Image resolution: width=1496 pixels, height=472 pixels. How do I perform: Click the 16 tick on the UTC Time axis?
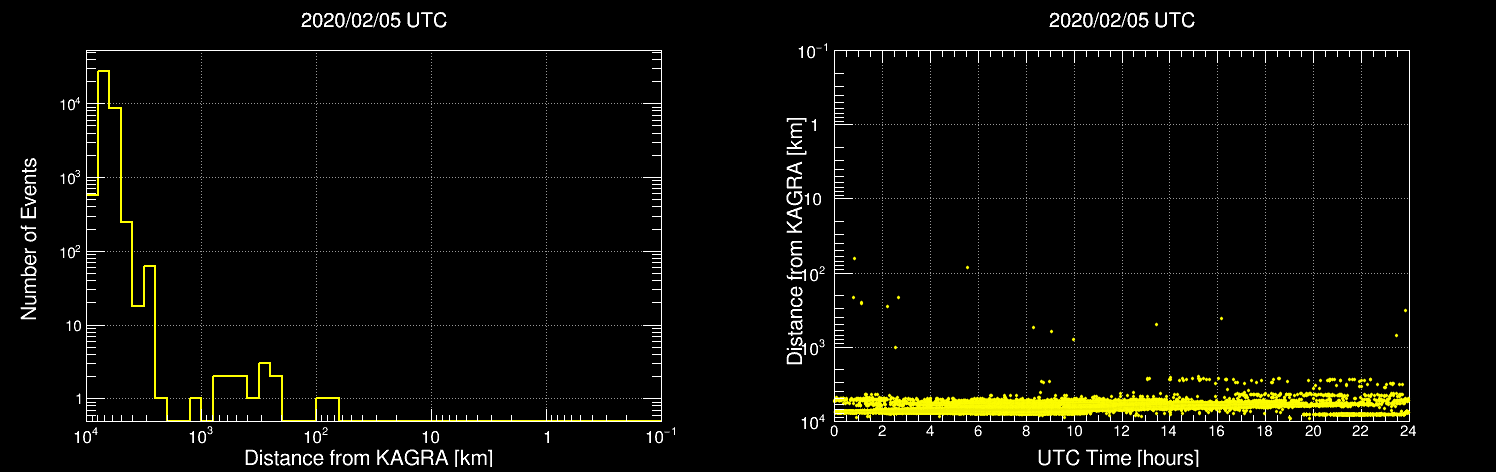point(1217,432)
